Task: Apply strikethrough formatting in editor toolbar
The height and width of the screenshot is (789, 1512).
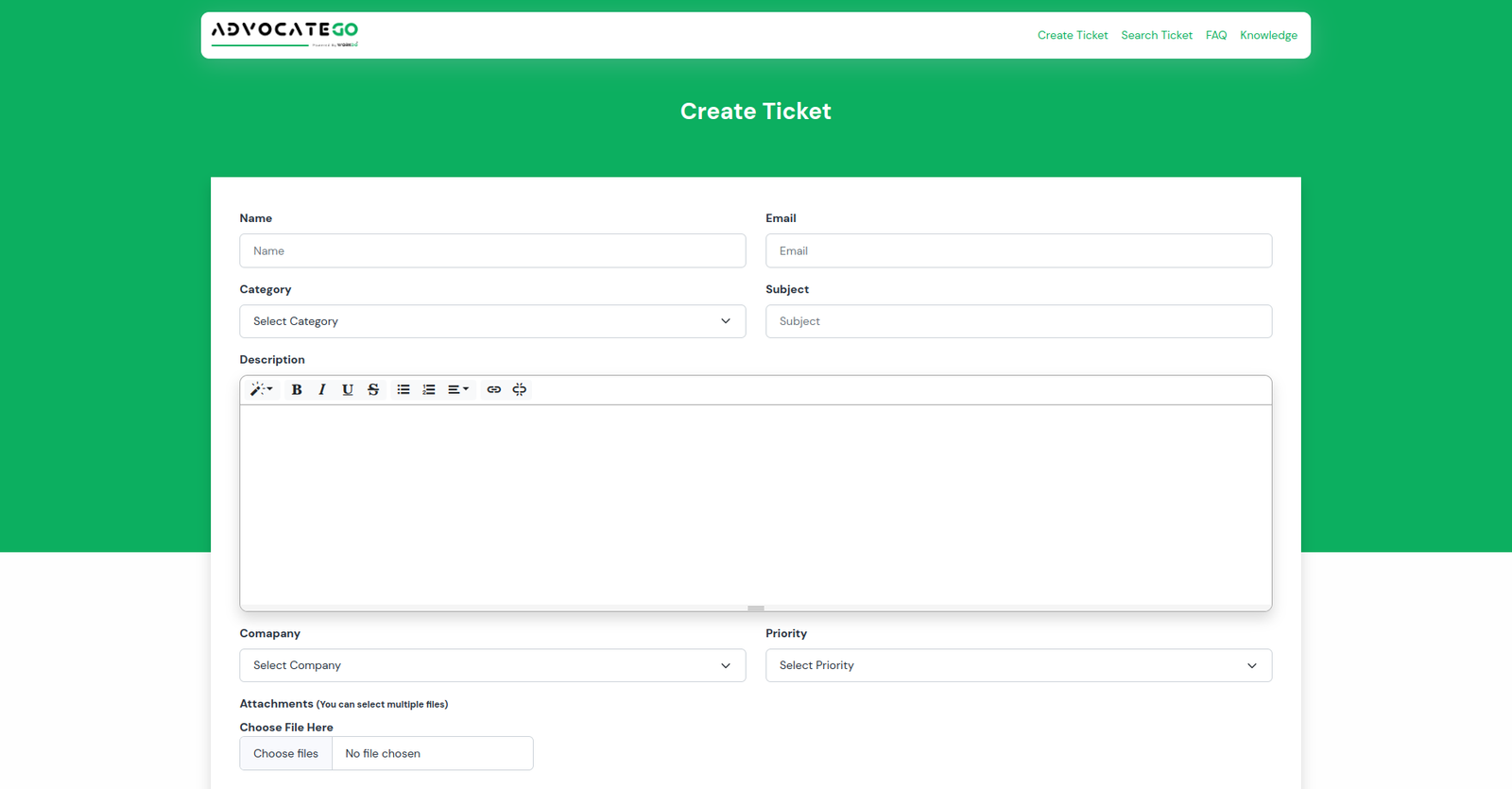Action: tap(373, 389)
